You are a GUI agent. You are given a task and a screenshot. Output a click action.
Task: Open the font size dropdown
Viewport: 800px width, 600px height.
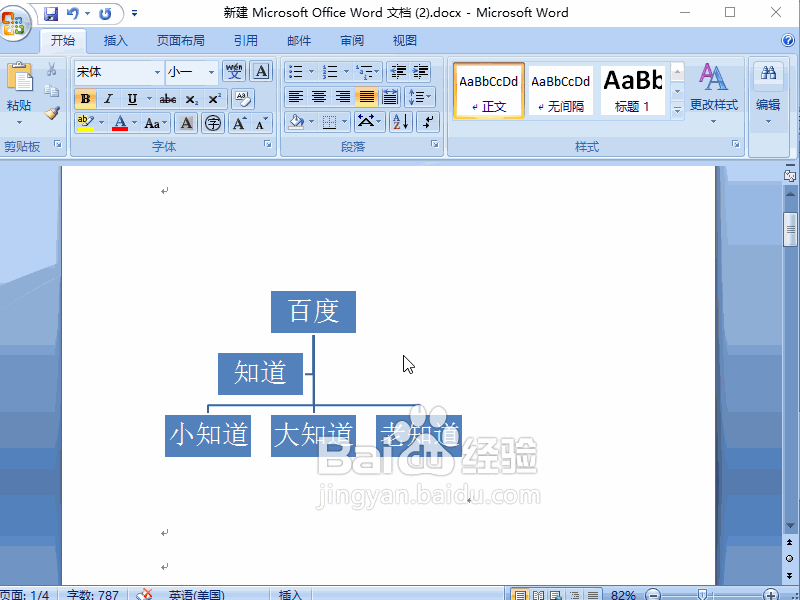click(x=211, y=72)
